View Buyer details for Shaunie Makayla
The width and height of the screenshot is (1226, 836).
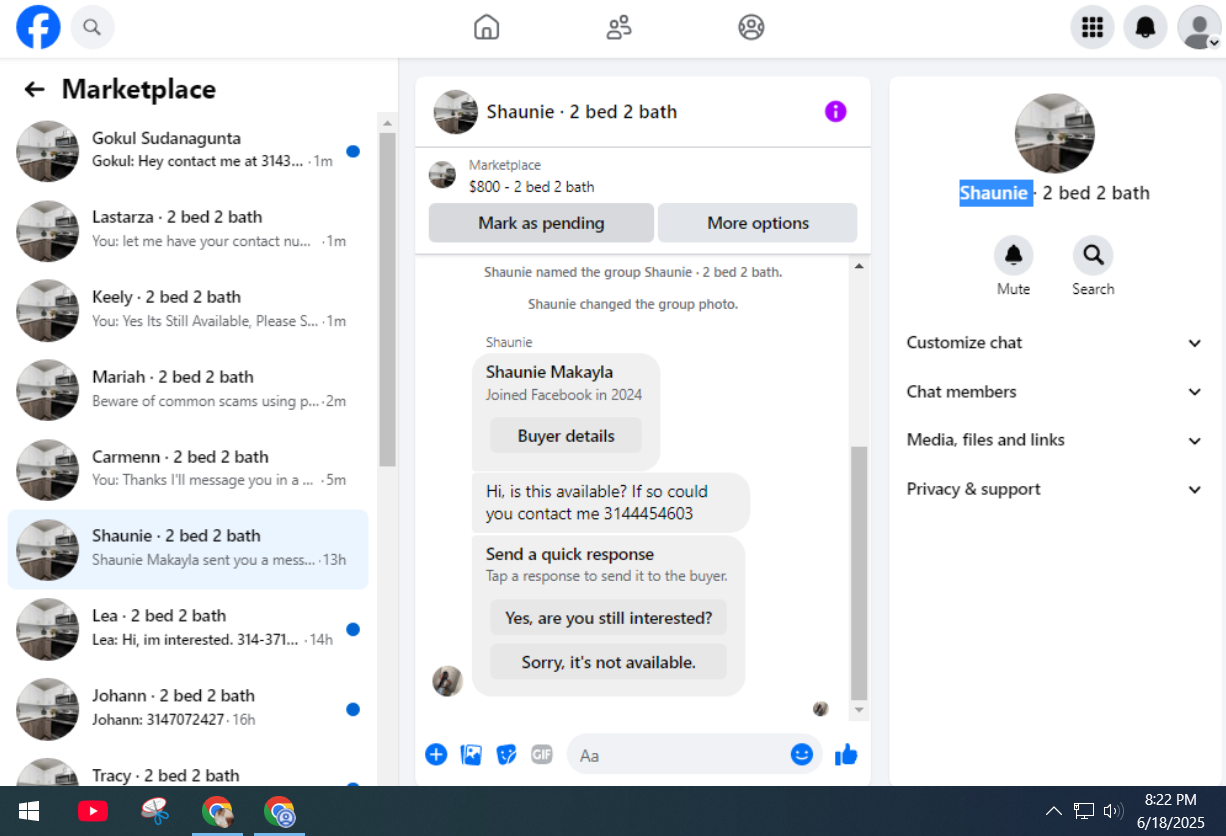point(566,436)
